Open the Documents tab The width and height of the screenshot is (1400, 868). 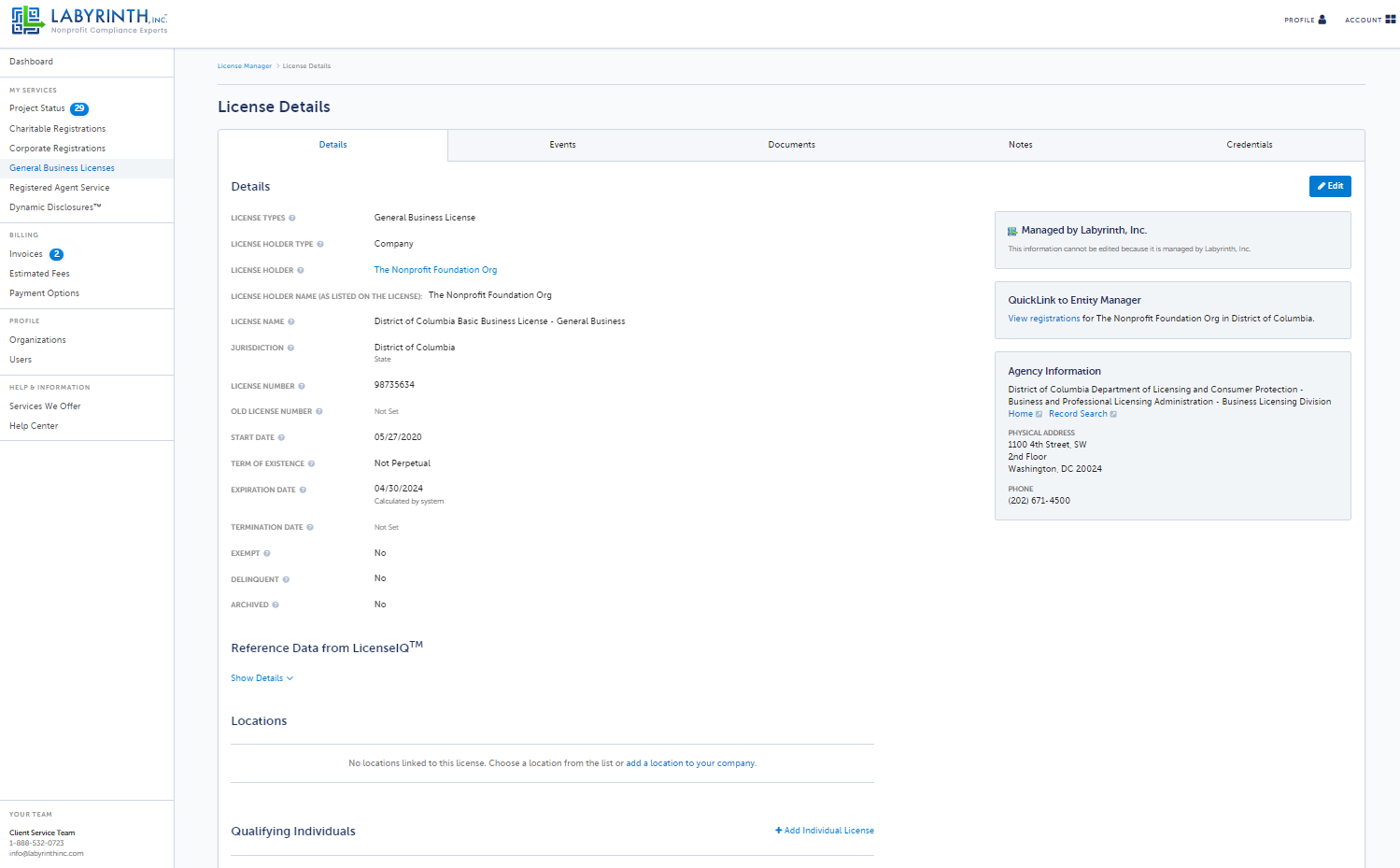pyautogui.click(x=792, y=145)
